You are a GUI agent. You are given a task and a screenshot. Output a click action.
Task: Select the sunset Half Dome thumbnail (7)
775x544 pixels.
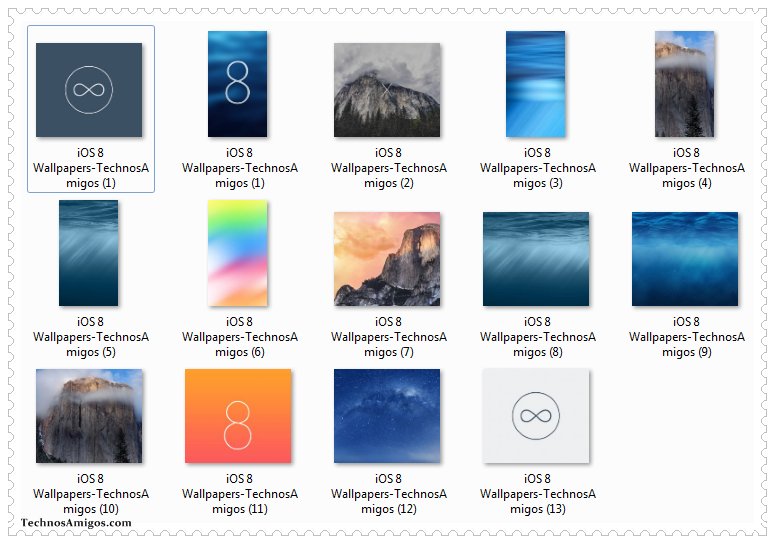point(387,259)
